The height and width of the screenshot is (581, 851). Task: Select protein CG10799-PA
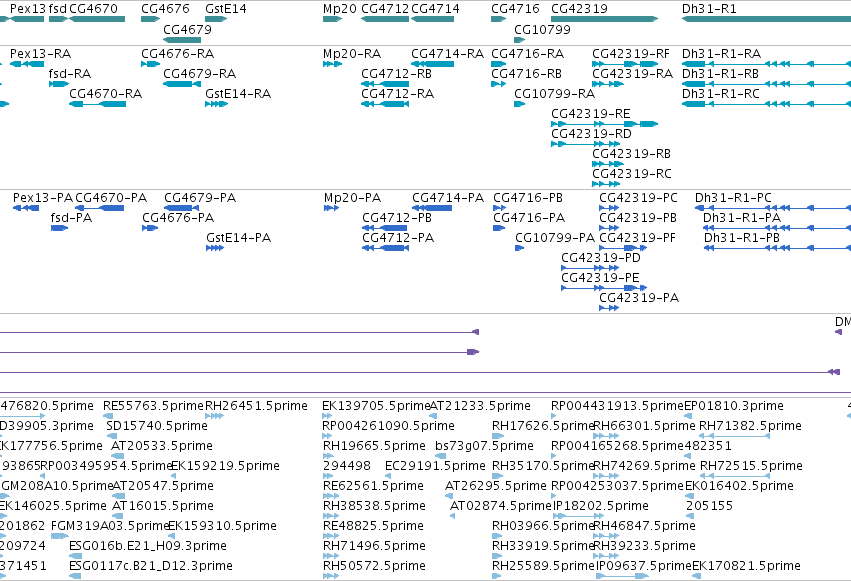click(555, 238)
